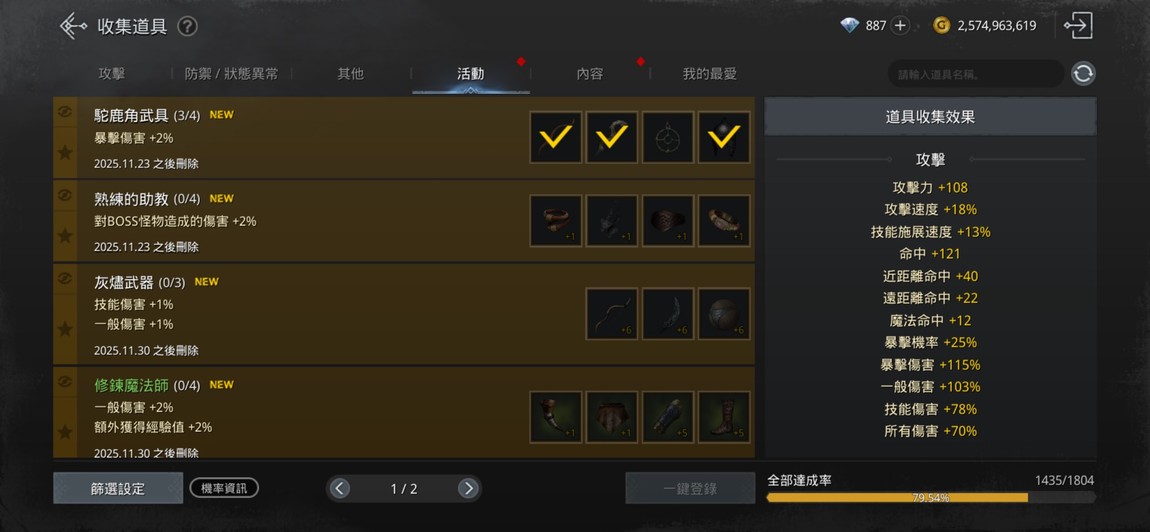
Task: Toggle the eye icon for 灰燼武器
Action: click(x=65, y=278)
